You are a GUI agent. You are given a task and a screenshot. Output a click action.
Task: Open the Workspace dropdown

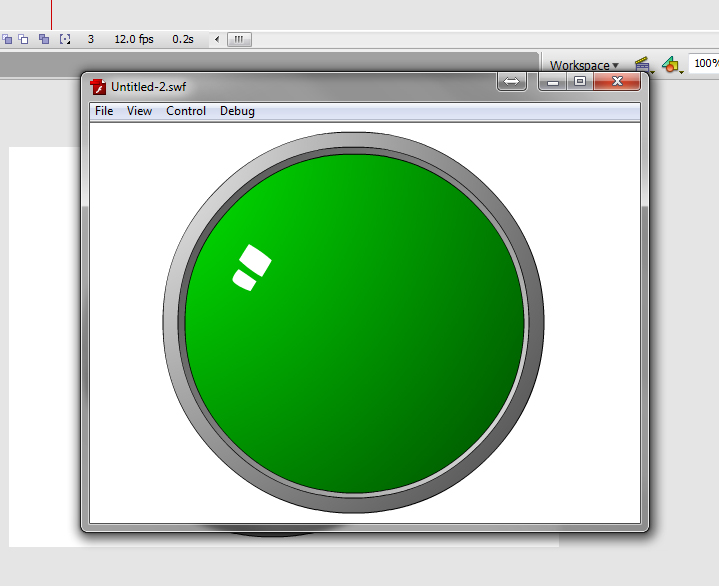point(584,66)
